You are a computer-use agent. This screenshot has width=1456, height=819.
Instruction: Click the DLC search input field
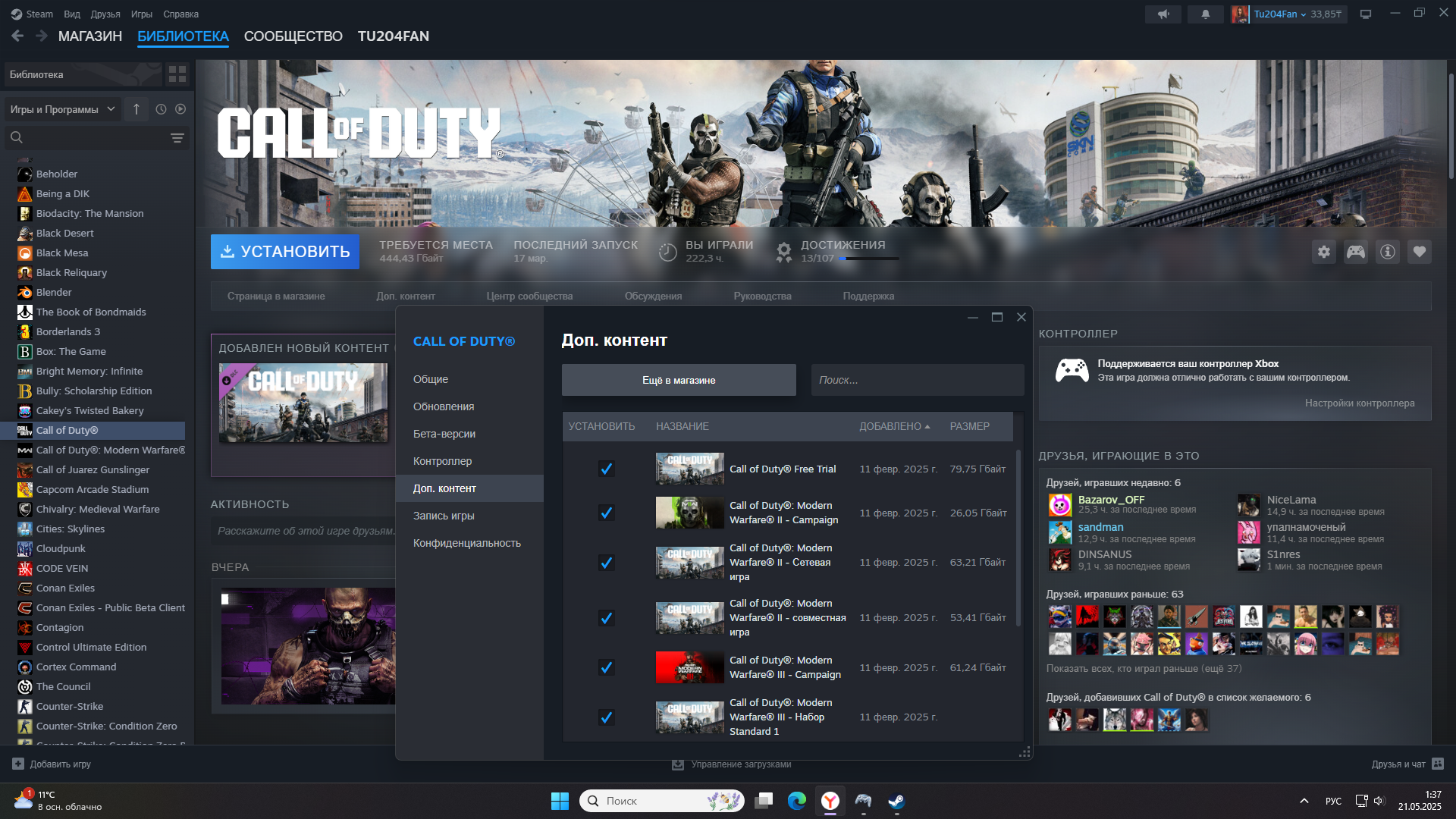tap(917, 380)
